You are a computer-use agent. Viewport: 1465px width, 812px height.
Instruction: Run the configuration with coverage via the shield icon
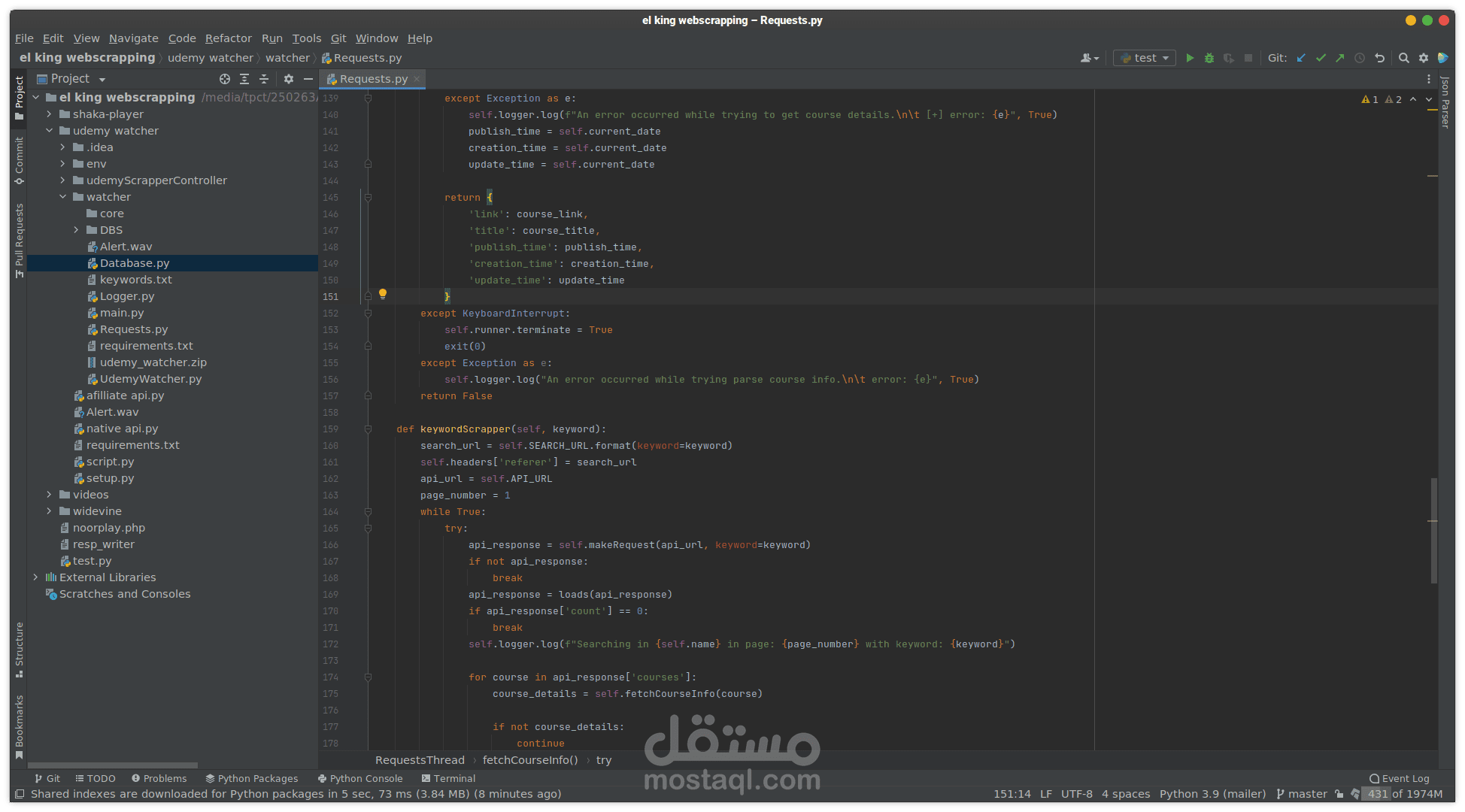[x=1229, y=58]
